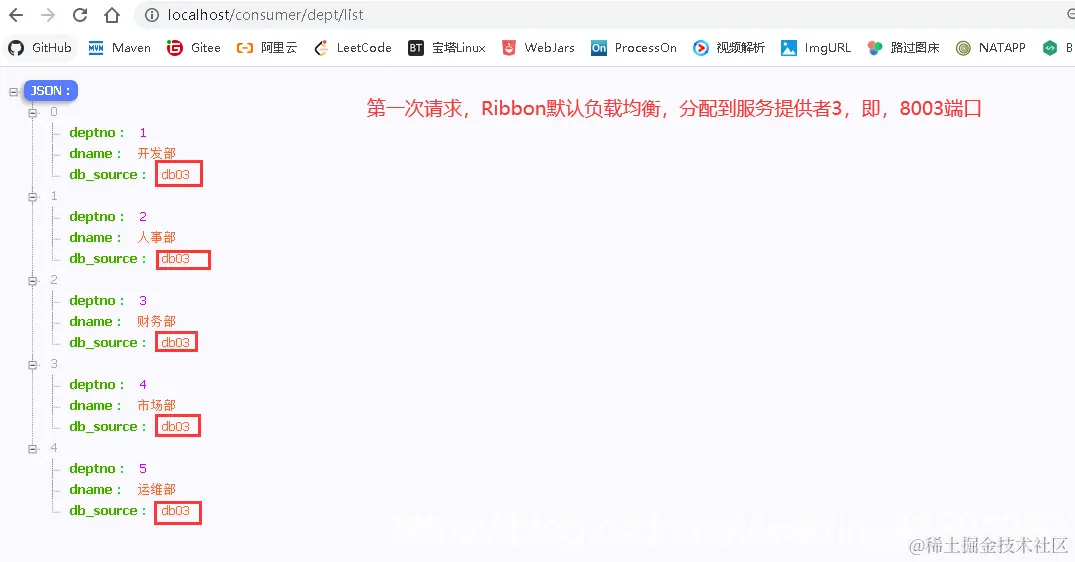Collapse the JSON root node toggle

(x=14, y=91)
